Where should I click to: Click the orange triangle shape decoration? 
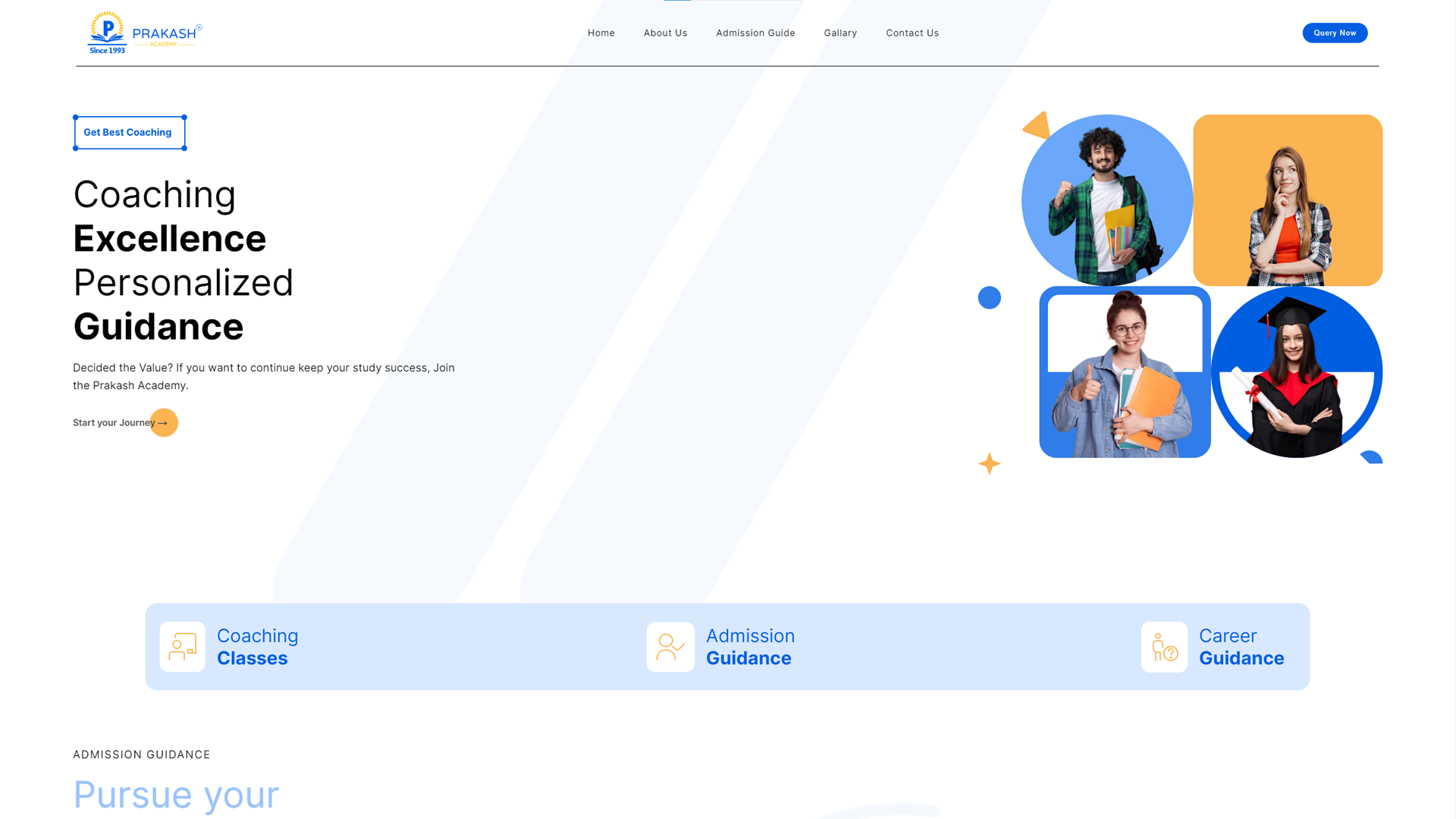coord(1038,126)
